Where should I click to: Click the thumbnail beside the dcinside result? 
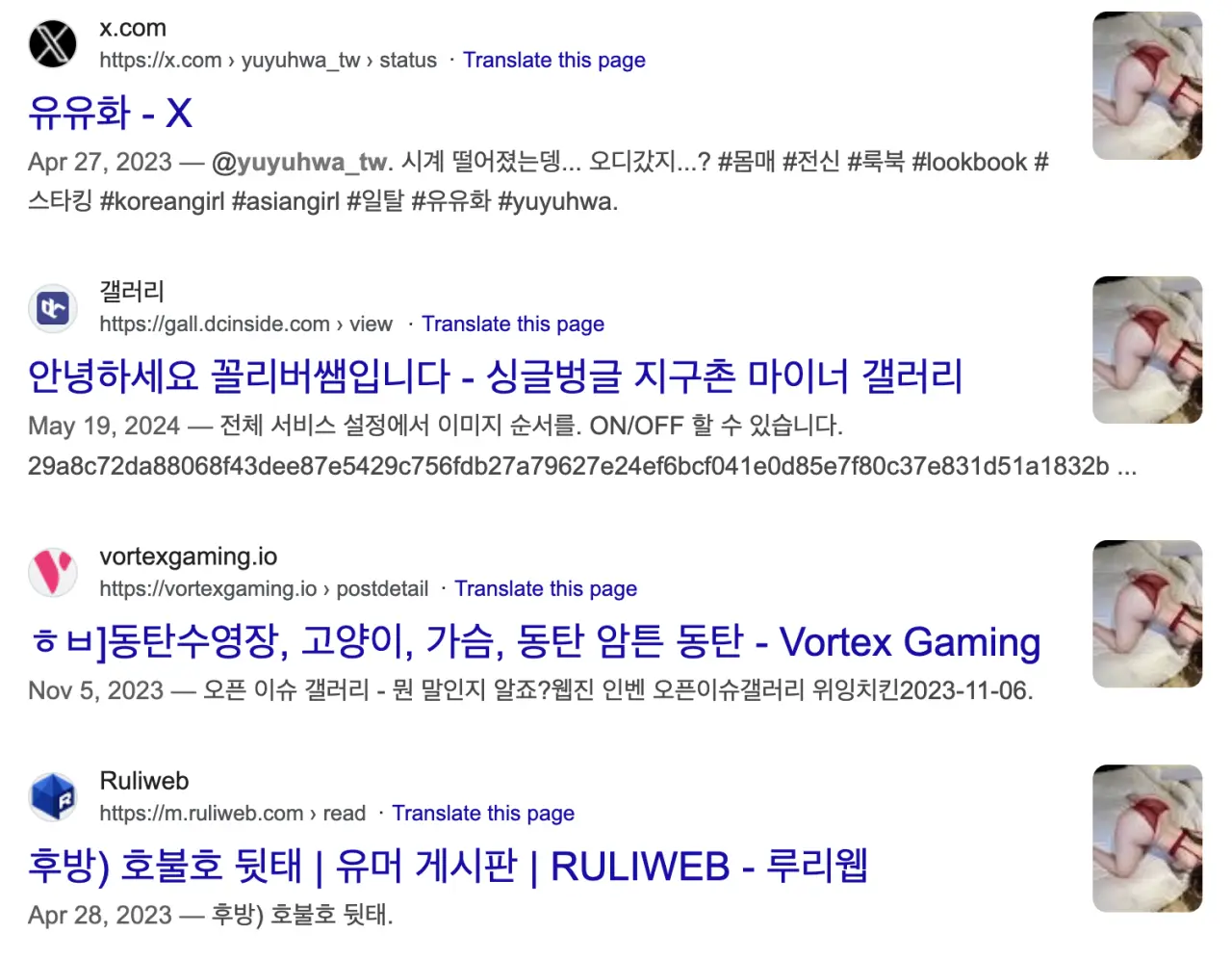(1147, 350)
